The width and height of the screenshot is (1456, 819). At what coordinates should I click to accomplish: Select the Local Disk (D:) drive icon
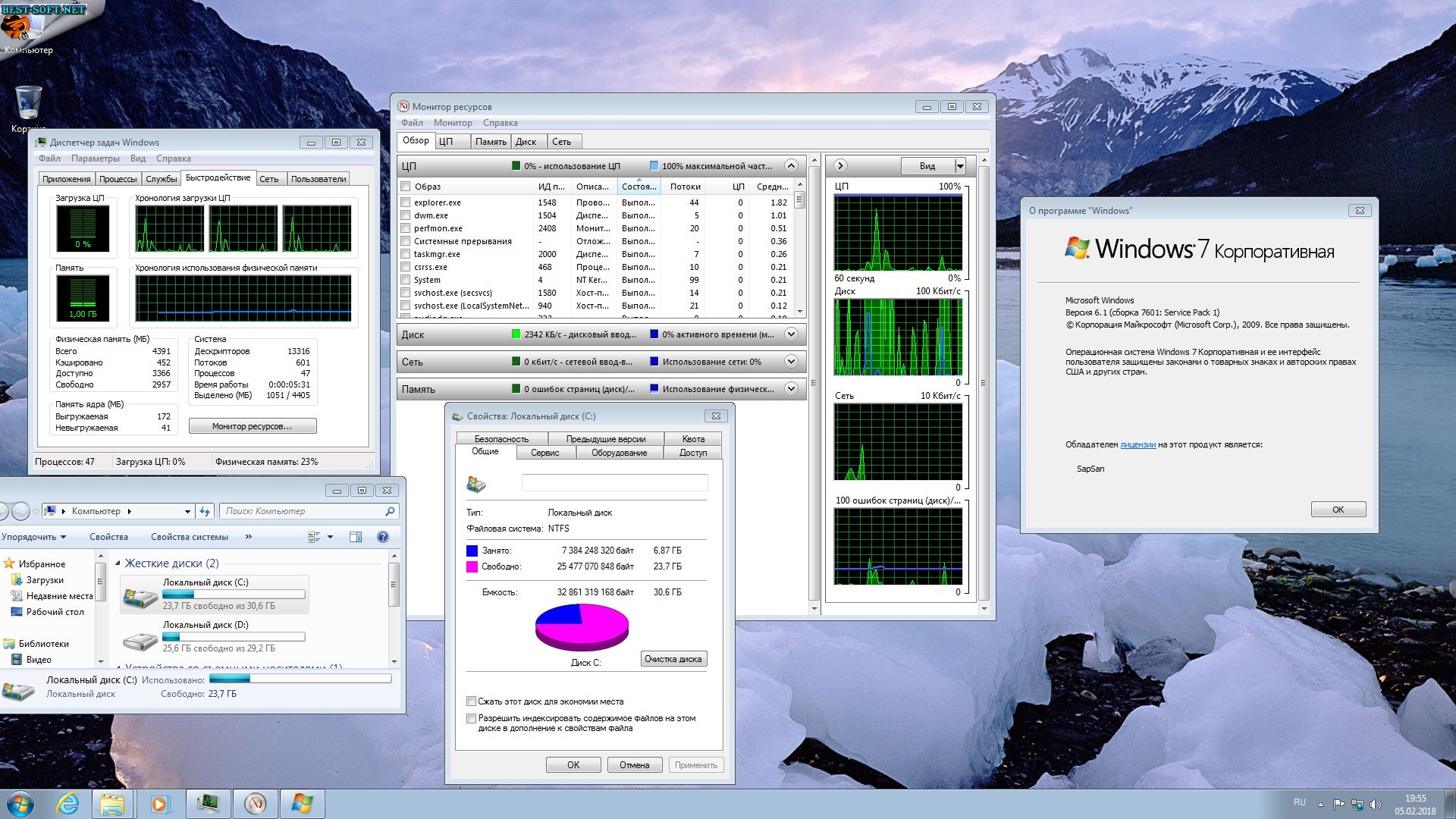point(140,641)
